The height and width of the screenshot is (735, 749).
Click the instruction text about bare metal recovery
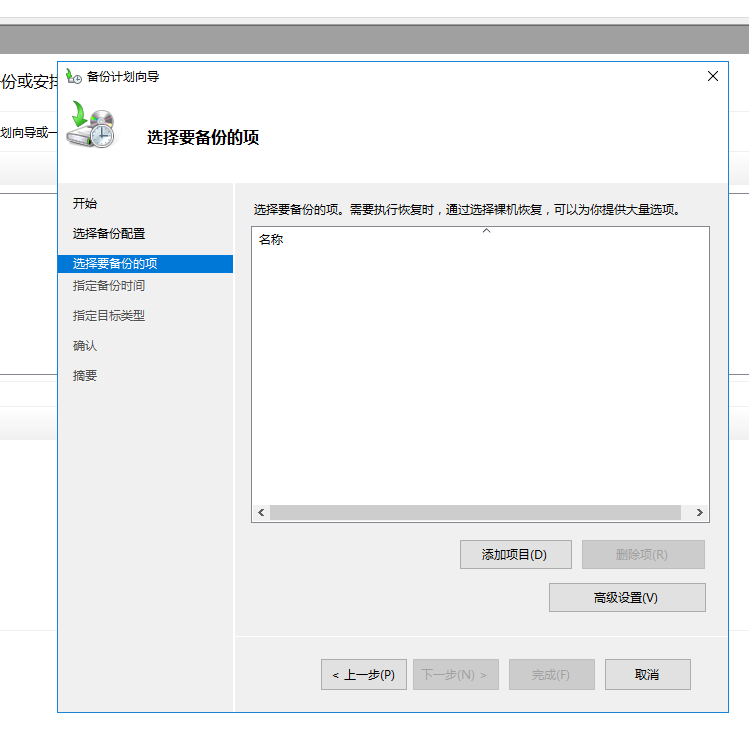[467, 210]
